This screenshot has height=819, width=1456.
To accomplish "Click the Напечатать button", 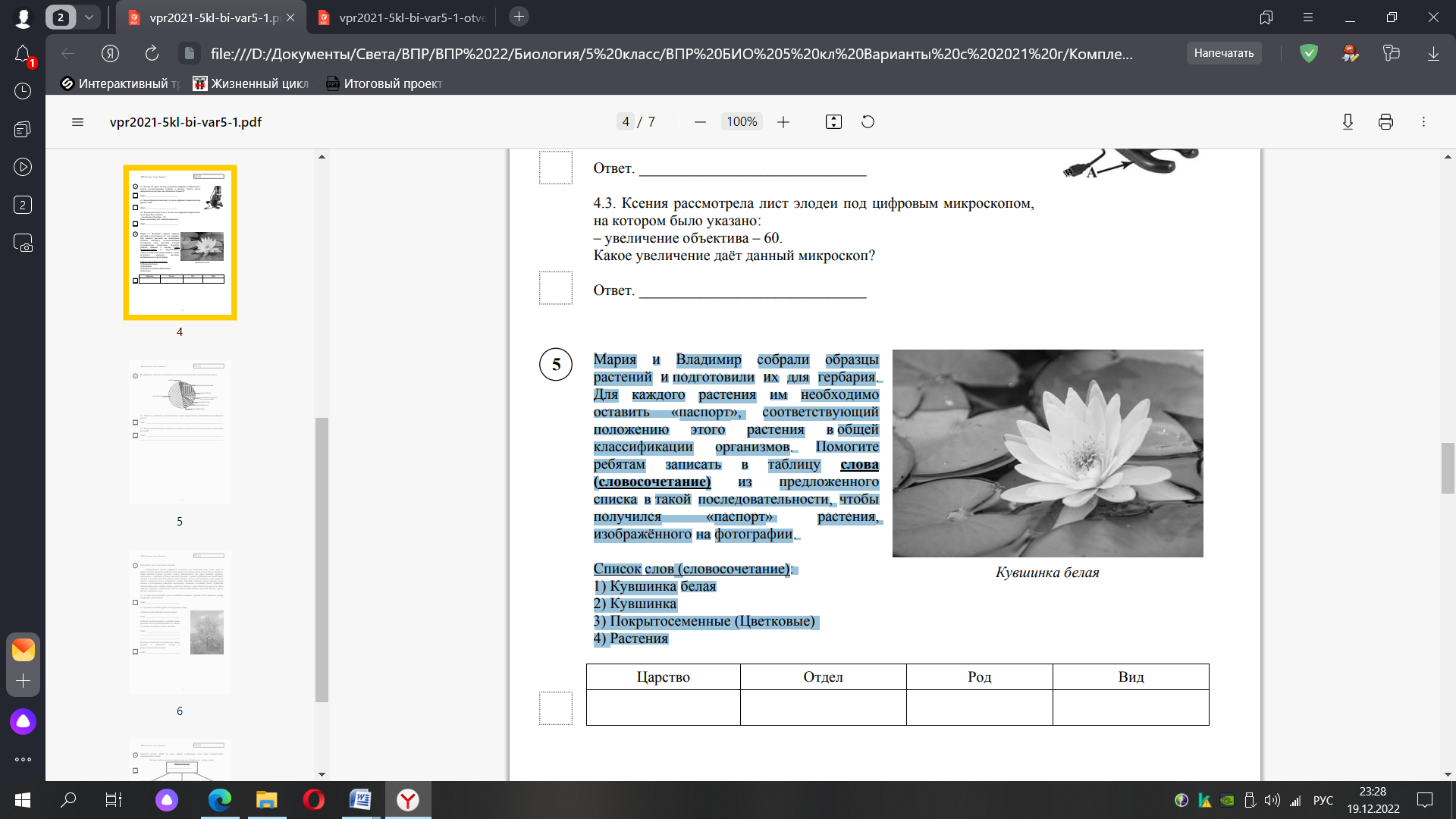I will pyautogui.click(x=1223, y=53).
